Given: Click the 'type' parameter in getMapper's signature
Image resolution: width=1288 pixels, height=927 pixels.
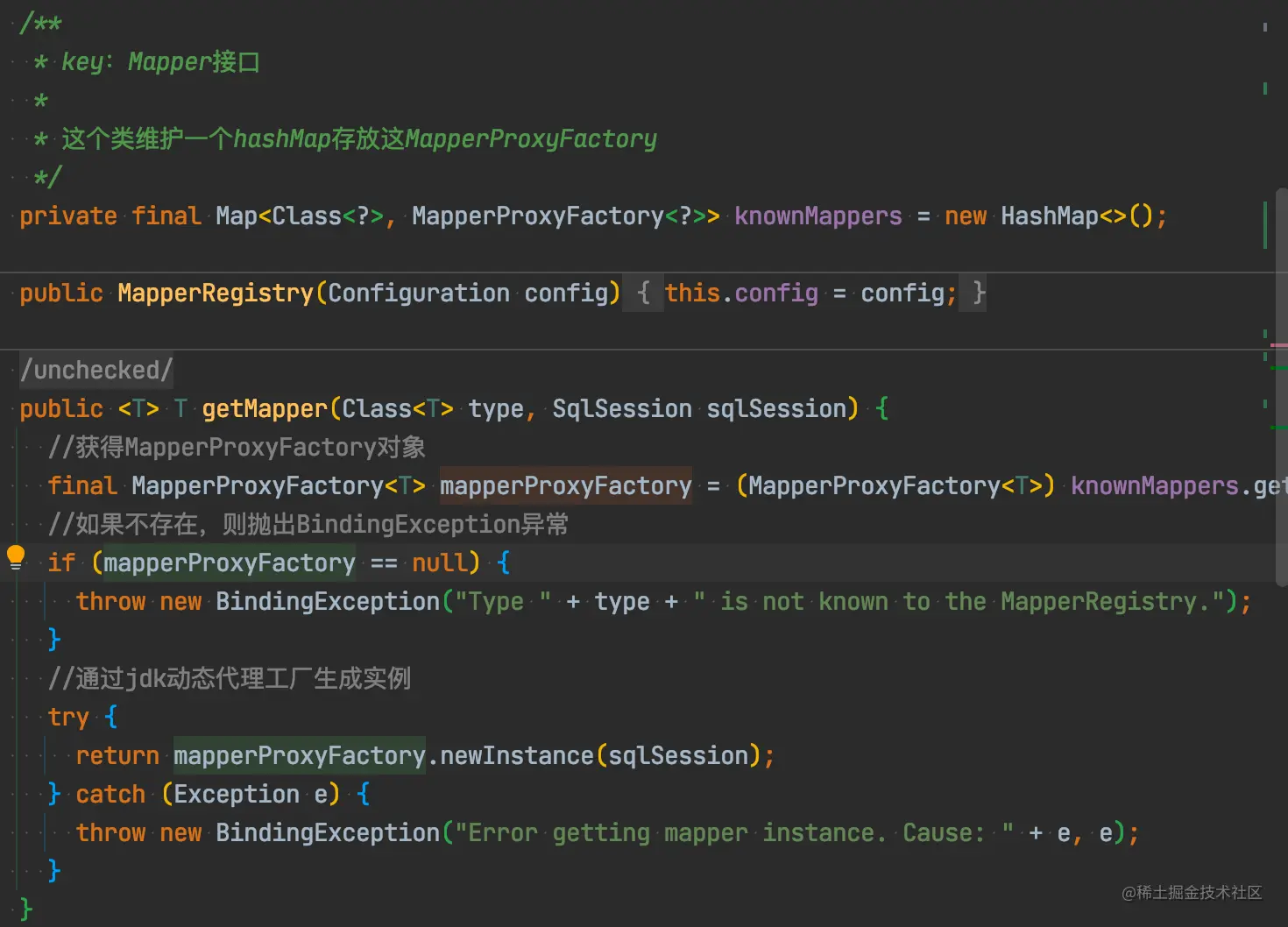Looking at the screenshot, I should [496, 408].
